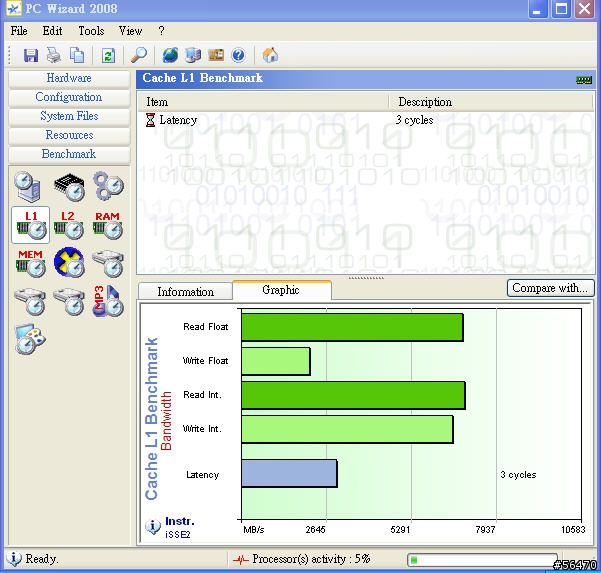Image resolution: width=601 pixels, height=573 pixels.
Task: Click the Ready status text
Action: coord(41,559)
